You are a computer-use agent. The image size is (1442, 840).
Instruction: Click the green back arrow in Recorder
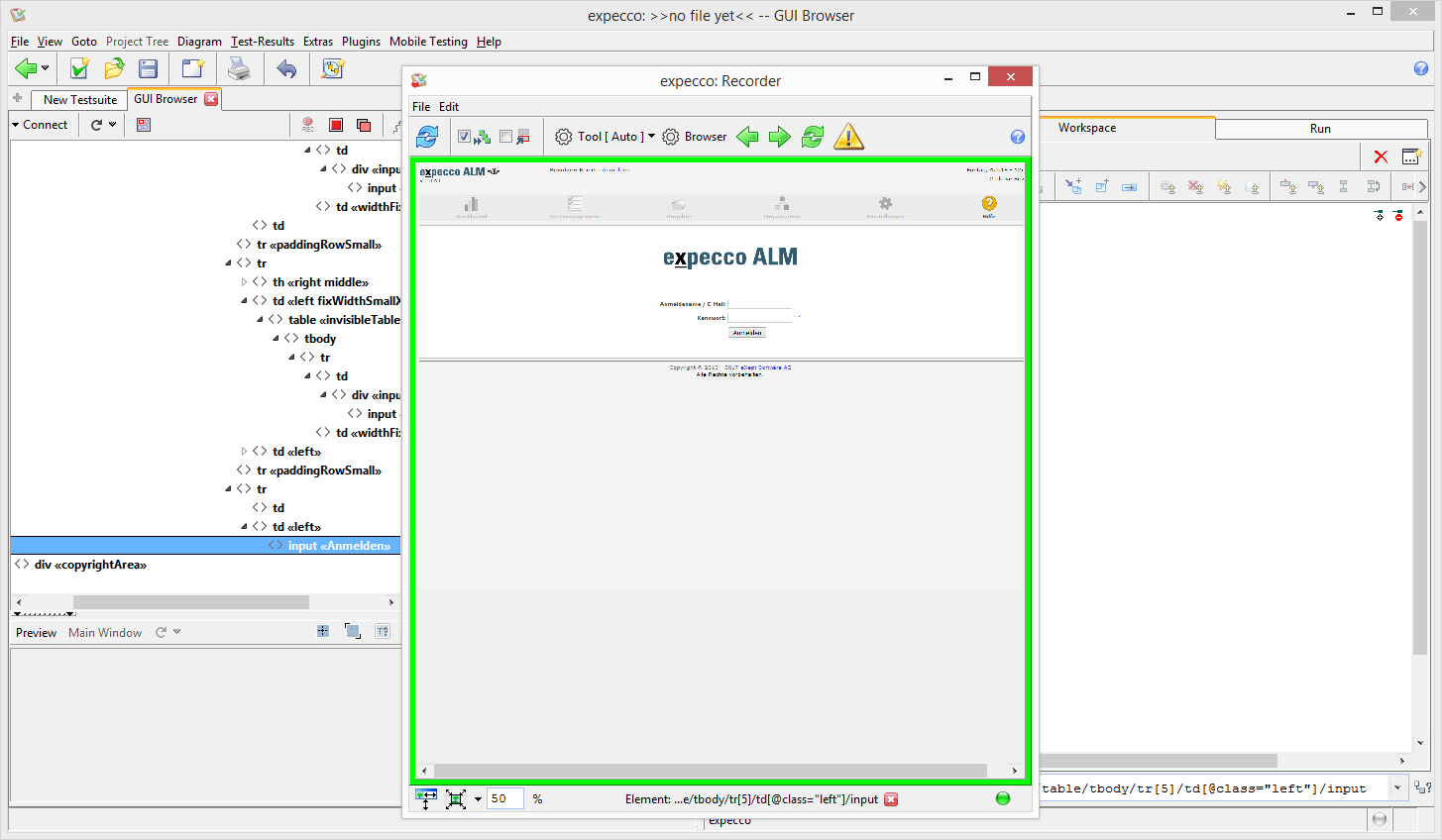(x=748, y=137)
